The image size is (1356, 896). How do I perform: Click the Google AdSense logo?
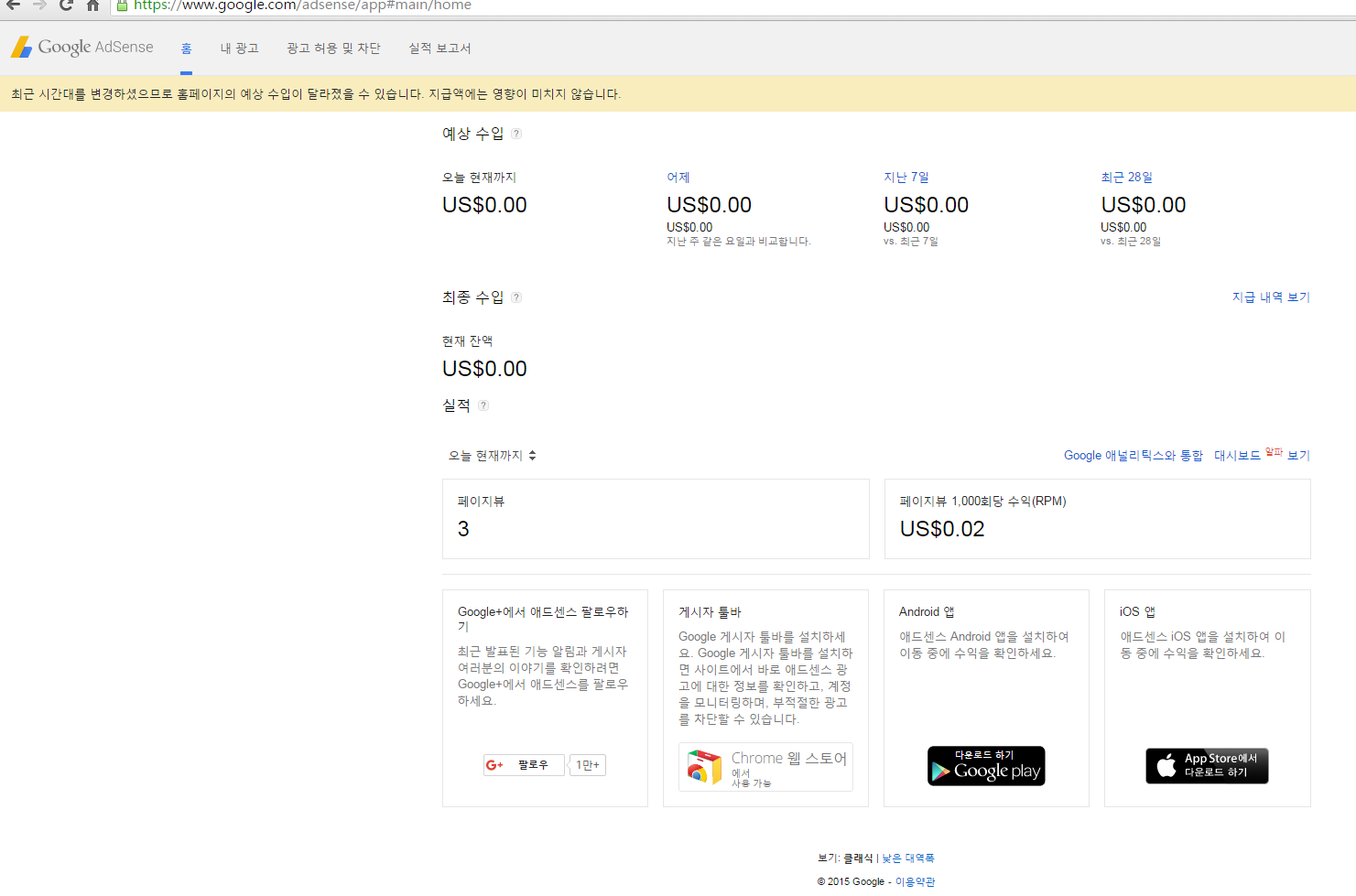82,48
